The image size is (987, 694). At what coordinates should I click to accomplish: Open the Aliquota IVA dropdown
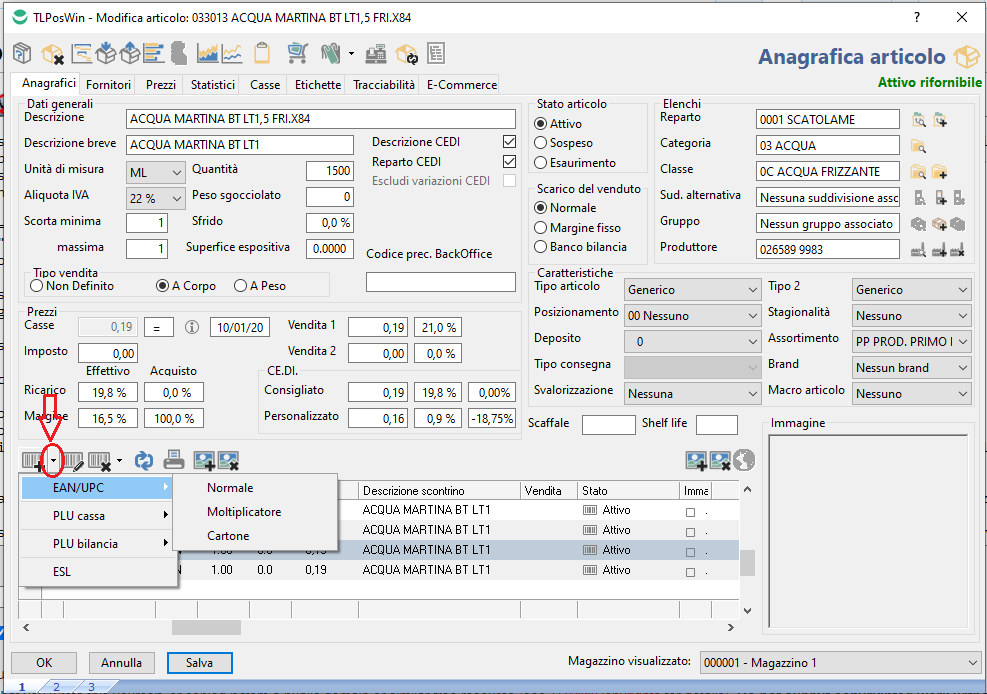[x=157, y=198]
